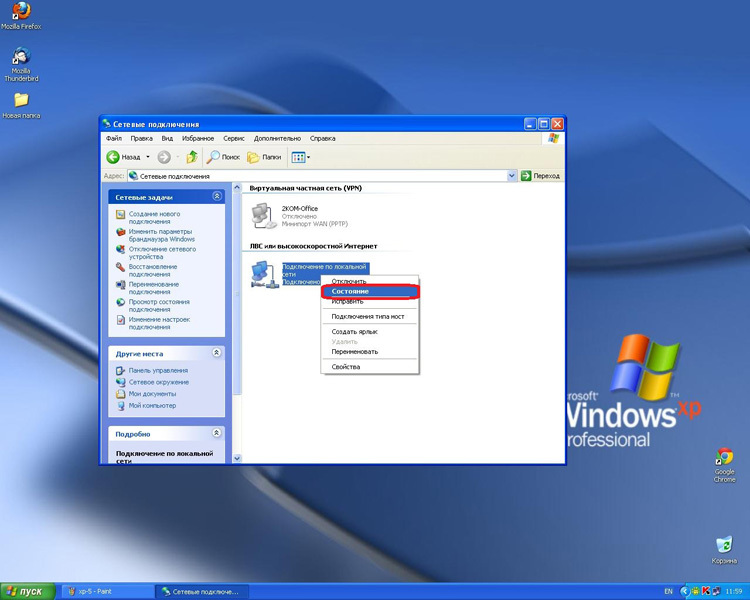Image resolution: width=750 pixels, height=600 pixels.
Task: Click the Kaspersky tray icon
Action: click(706, 591)
